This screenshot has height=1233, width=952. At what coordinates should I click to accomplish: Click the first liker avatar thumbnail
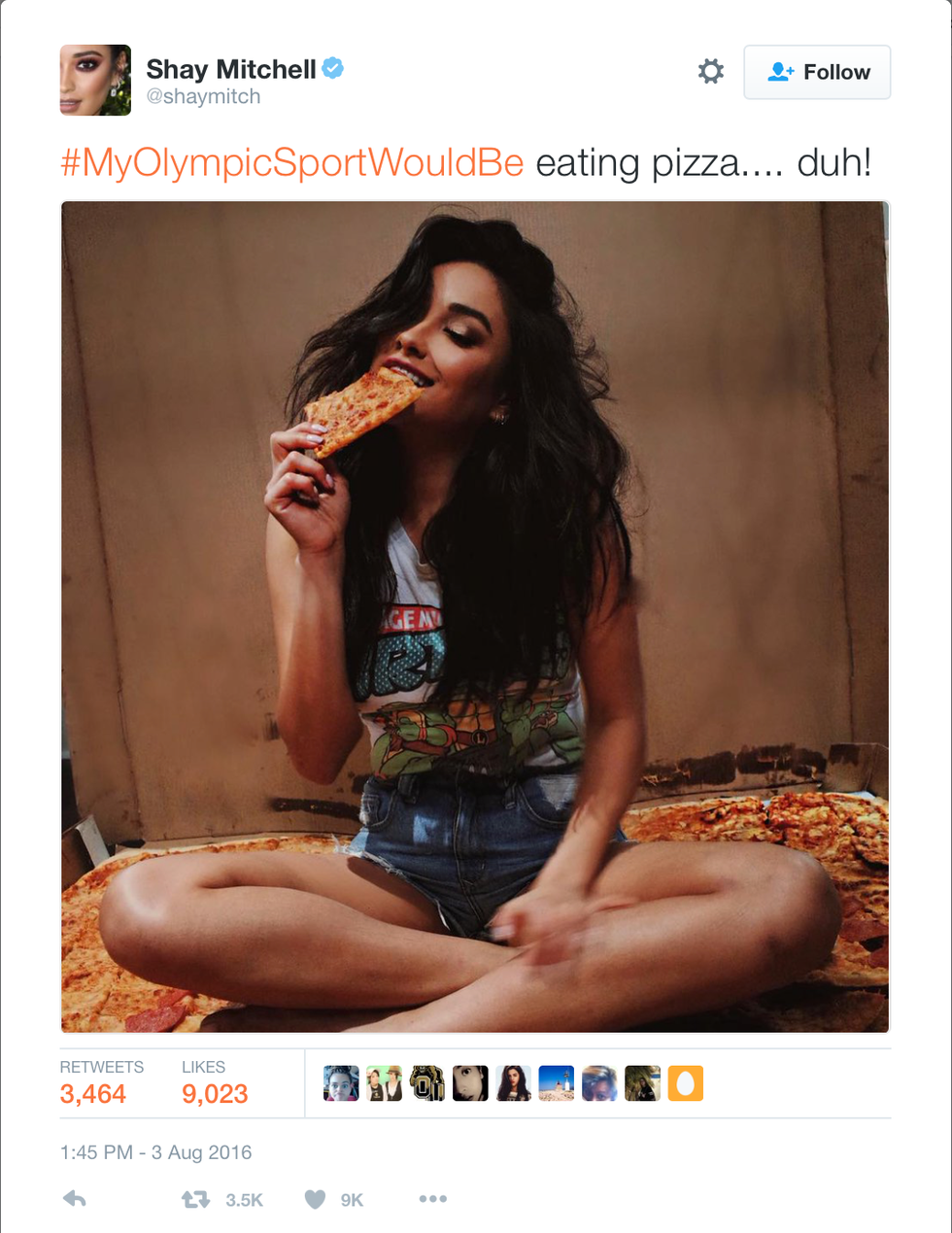(x=341, y=1083)
